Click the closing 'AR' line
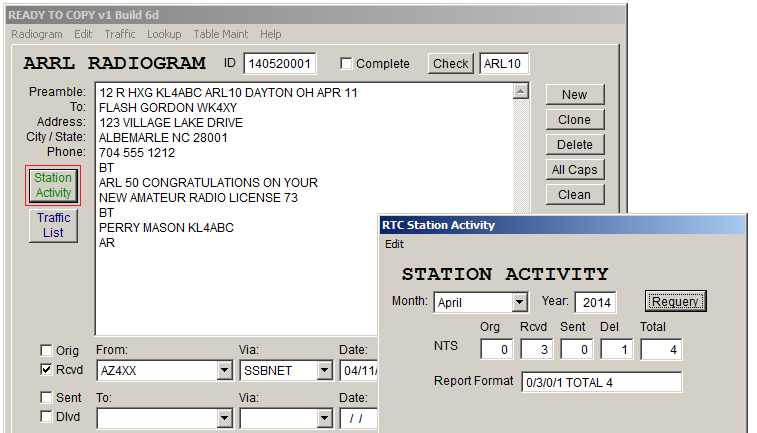Screen dimensions: 757x433 pos(107,242)
